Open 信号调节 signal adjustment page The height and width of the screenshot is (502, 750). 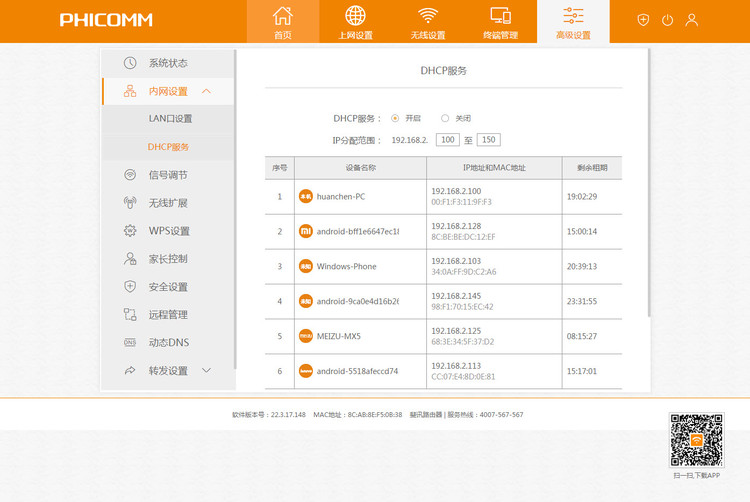coord(167,175)
